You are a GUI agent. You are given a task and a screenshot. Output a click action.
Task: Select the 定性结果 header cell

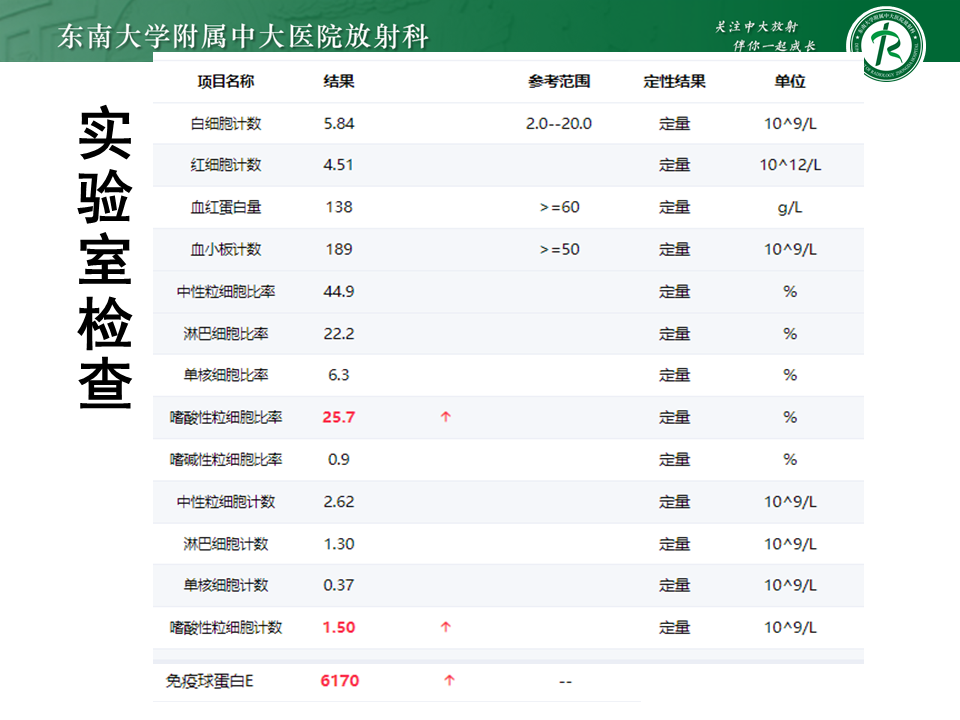tap(675, 82)
